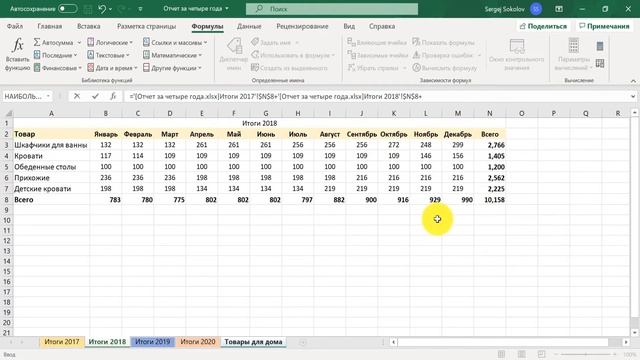Switch to Page Layout view icon

click(521, 354)
